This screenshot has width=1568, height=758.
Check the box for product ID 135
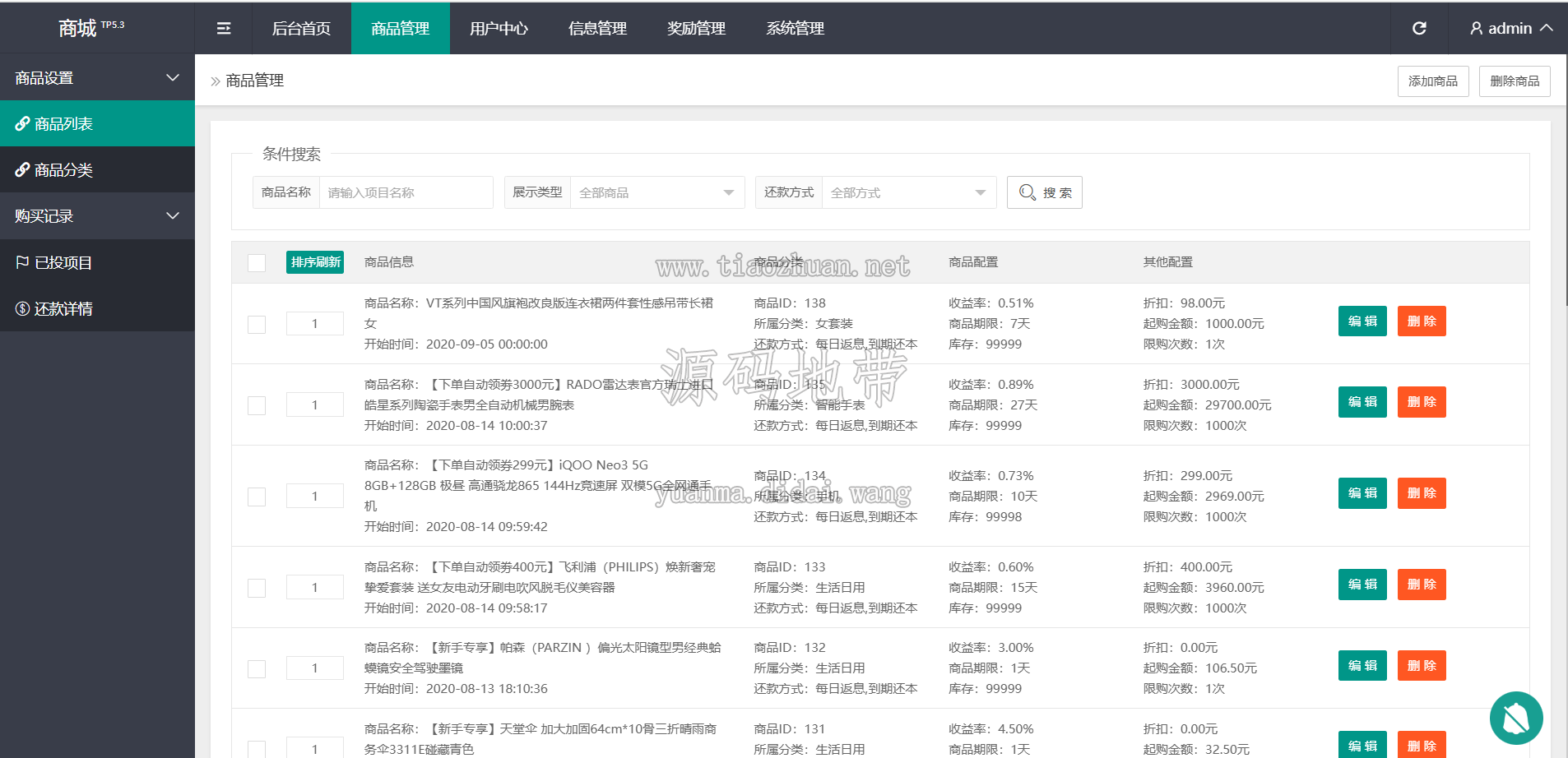tap(257, 405)
